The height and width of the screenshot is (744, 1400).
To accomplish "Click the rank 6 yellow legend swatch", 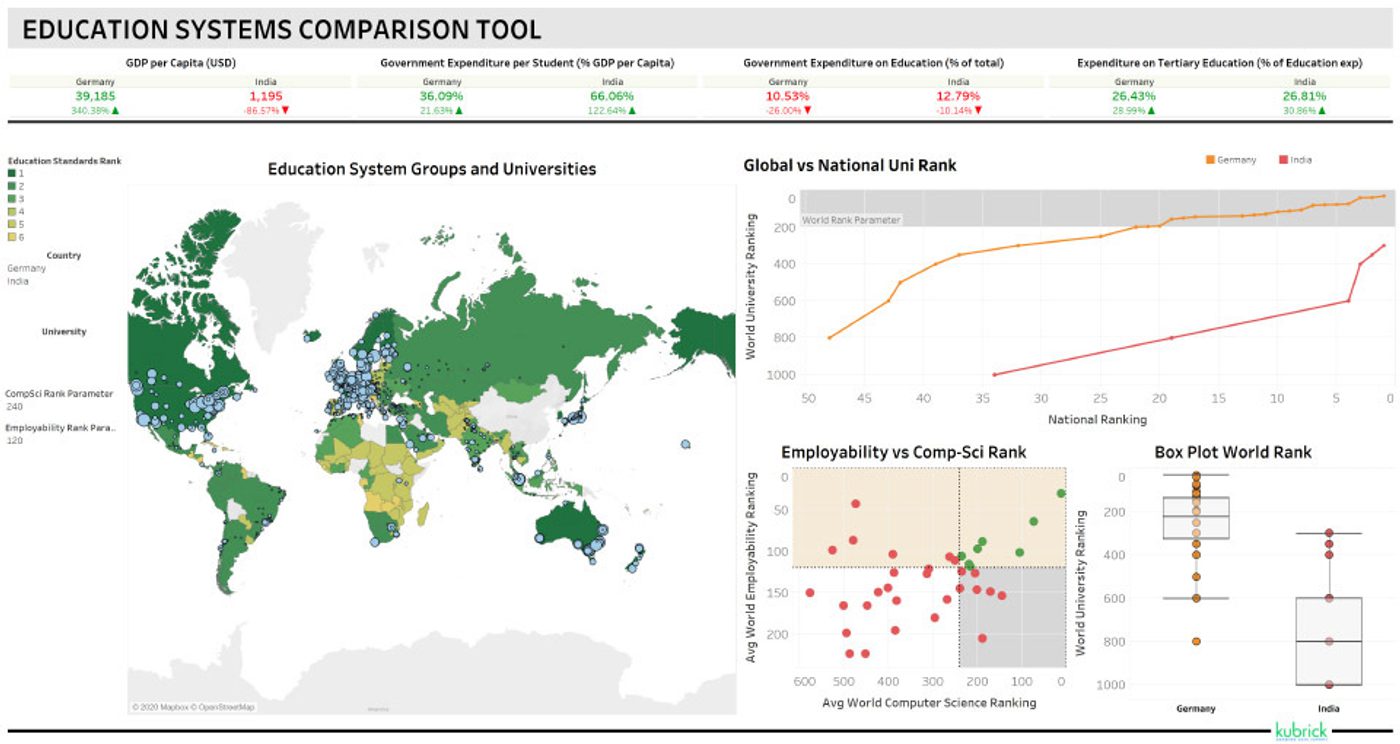I will [x=12, y=237].
